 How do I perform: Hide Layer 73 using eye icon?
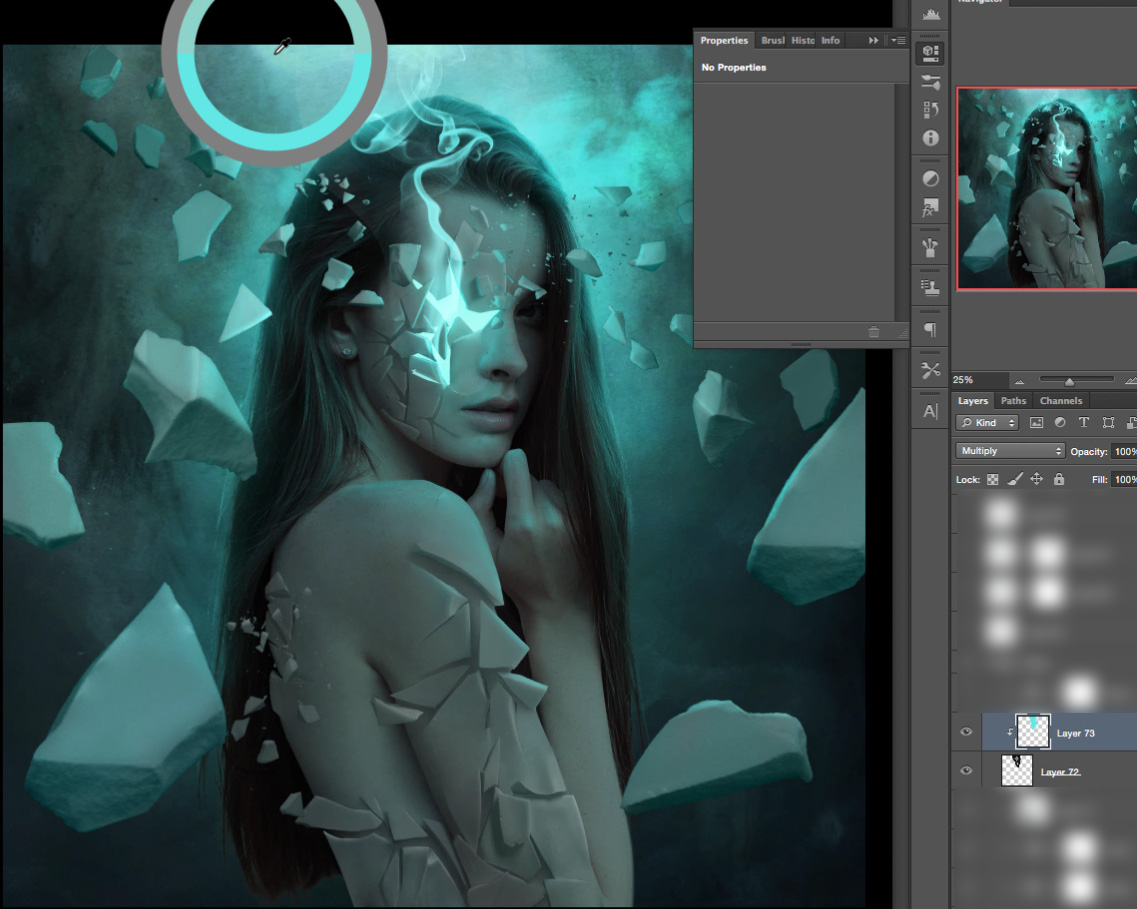(x=966, y=733)
